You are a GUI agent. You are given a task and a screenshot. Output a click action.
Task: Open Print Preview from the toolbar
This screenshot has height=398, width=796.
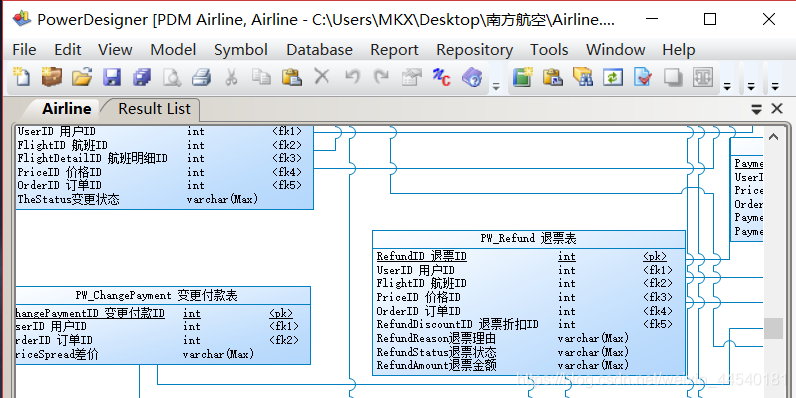(172, 77)
